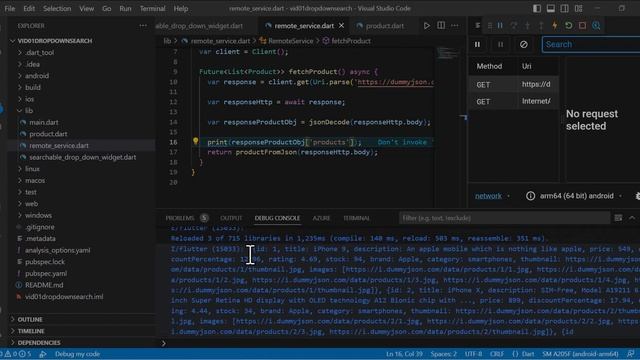Viewport: 640px width, 360px height.
Task: Open the PROBLEMS panel tab
Action: [x=187, y=218]
